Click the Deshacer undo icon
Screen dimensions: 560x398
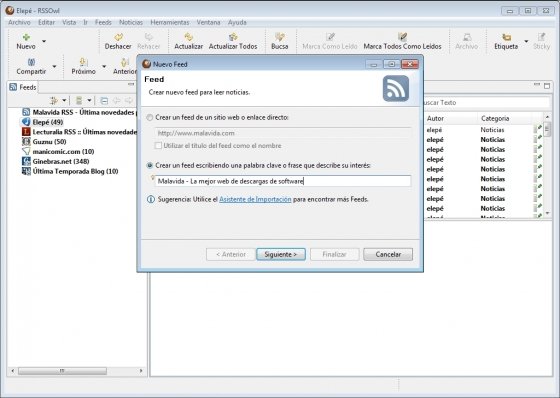[118, 37]
